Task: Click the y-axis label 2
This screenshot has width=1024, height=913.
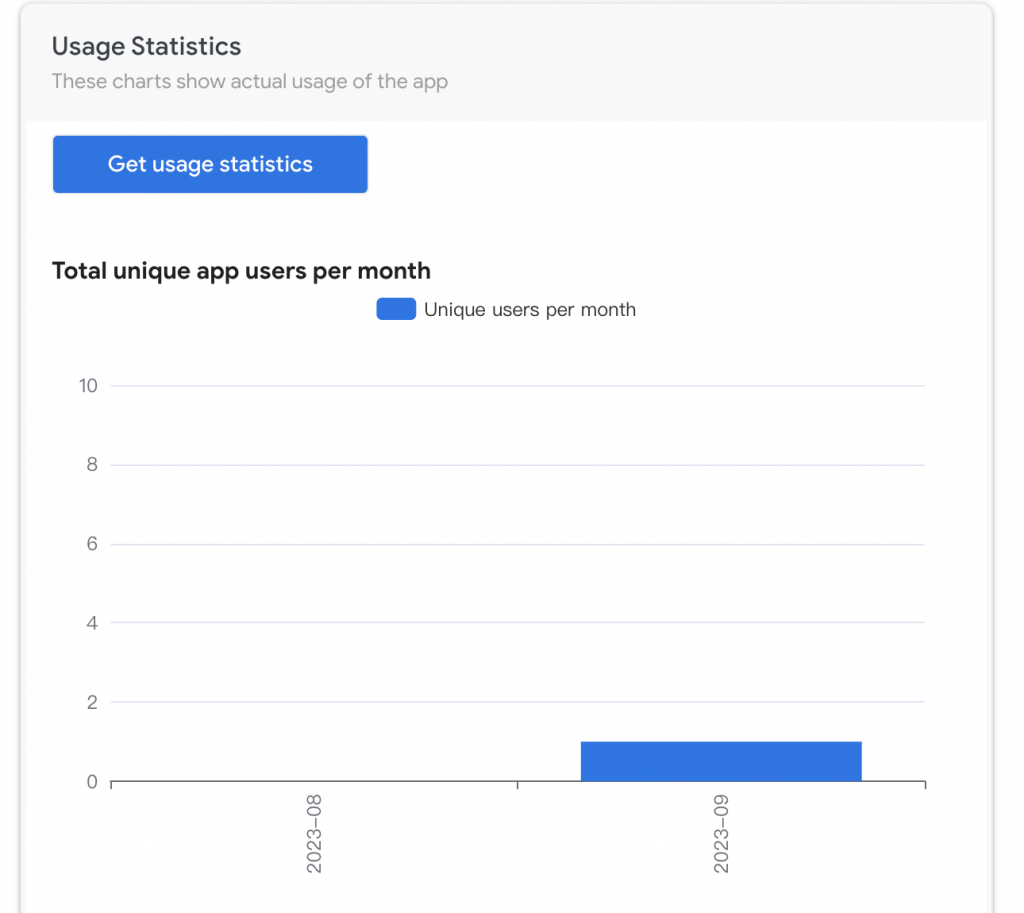Action: click(91, 702)
